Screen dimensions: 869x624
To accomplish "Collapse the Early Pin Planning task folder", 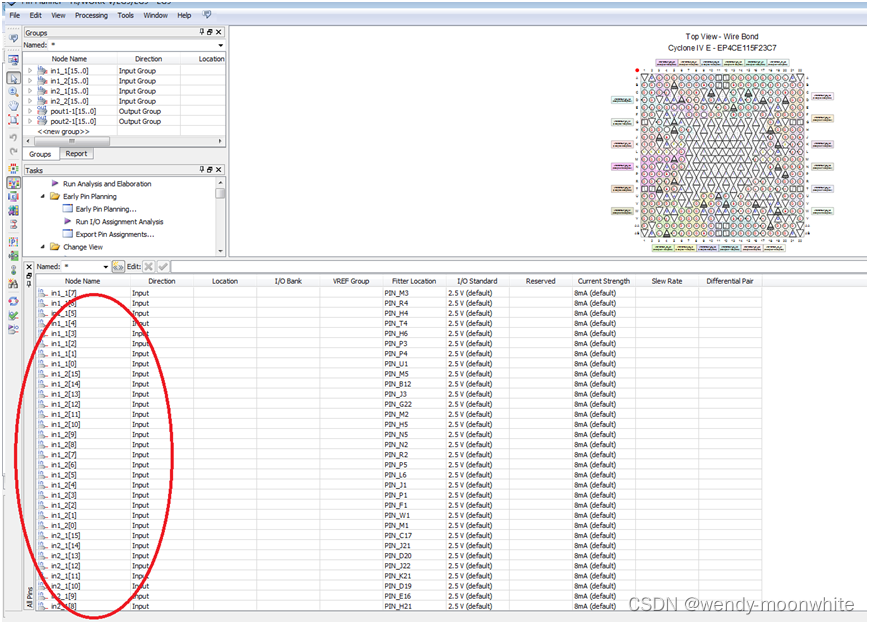I will pyautogui.click(x=43, y=197).
